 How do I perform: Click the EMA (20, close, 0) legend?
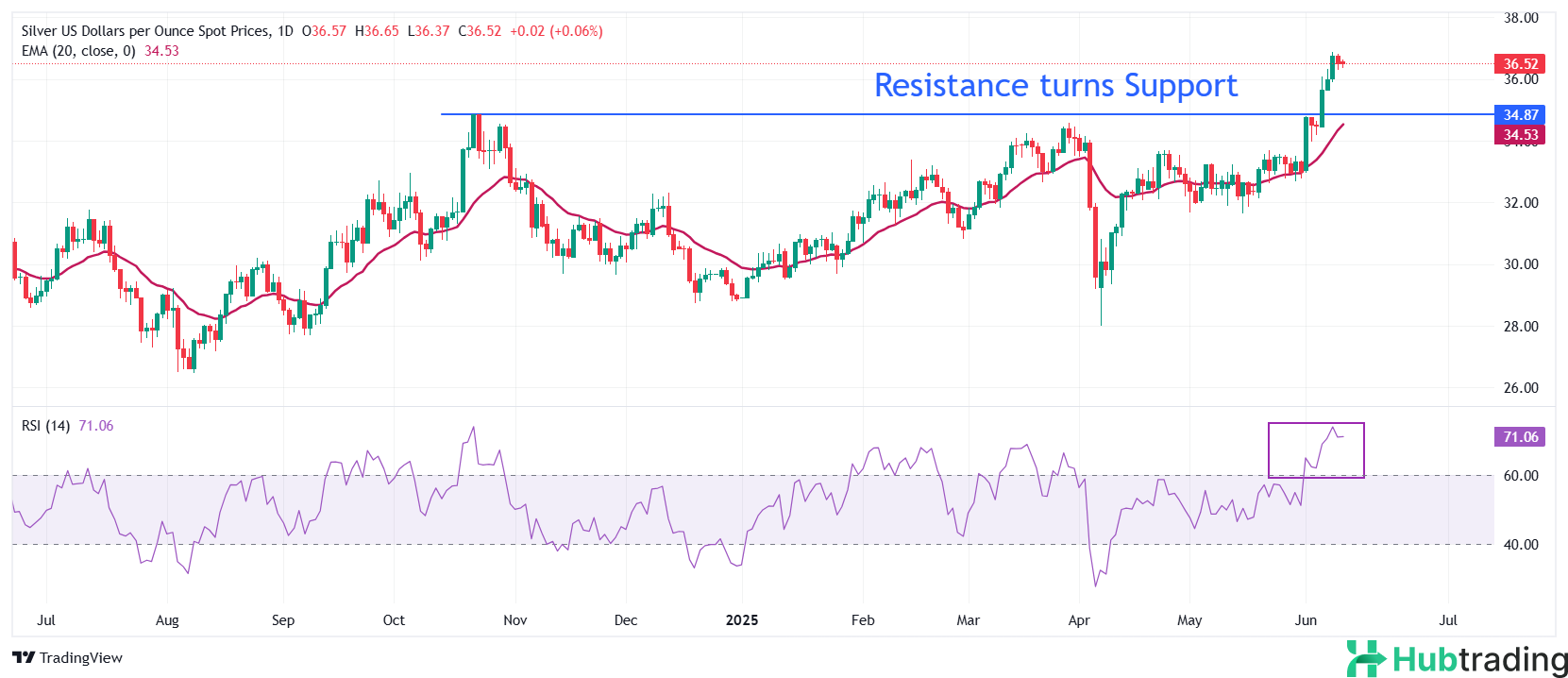(78, 51)
